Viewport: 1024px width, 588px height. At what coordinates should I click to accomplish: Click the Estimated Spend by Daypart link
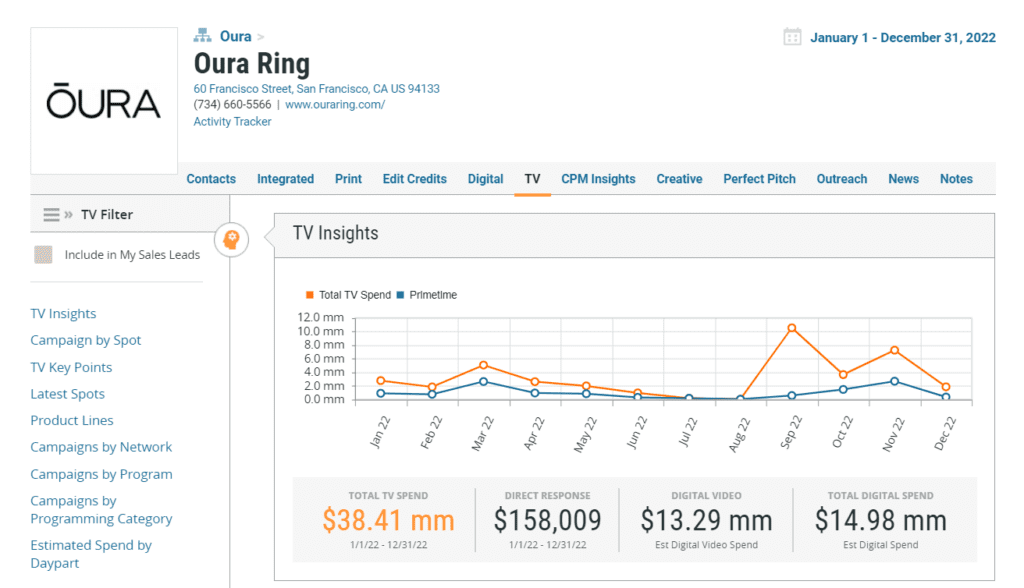[91, 554]
